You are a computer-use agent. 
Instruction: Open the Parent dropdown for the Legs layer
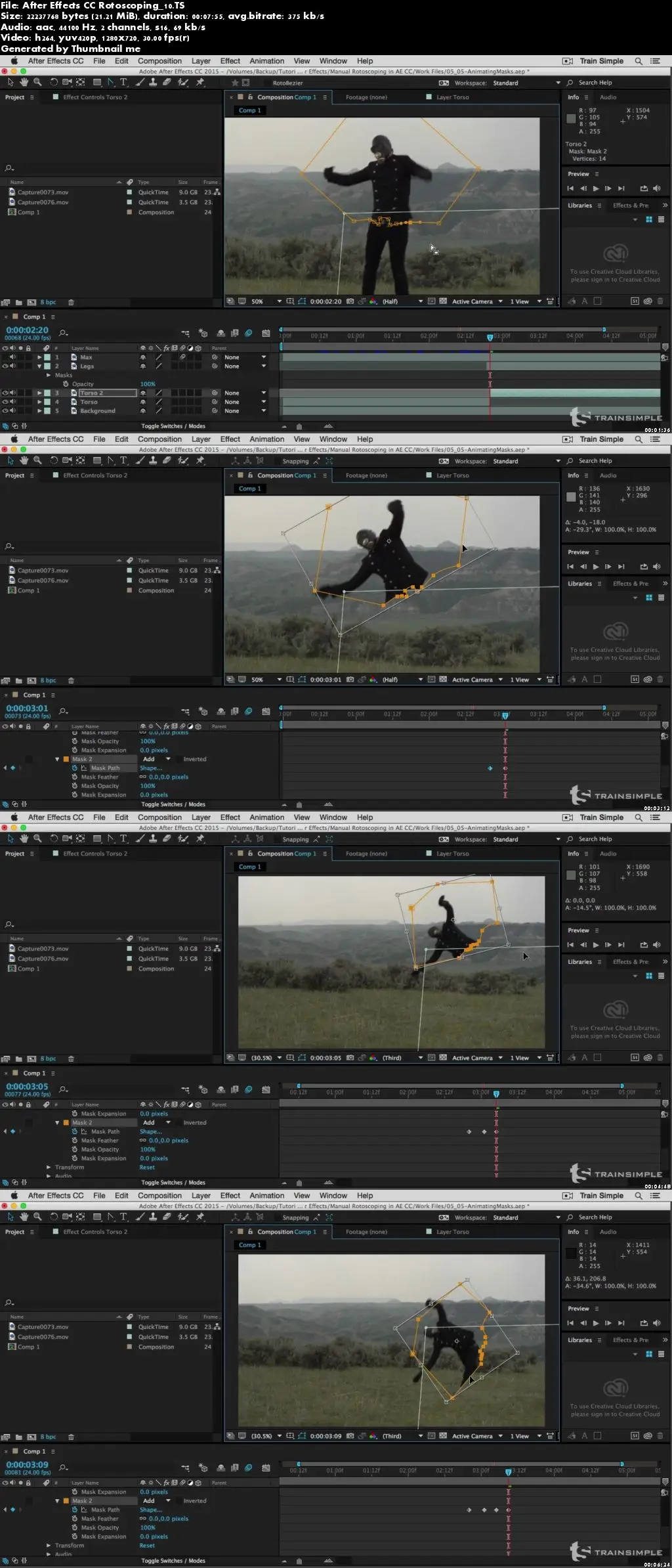[x=264, y=366]
